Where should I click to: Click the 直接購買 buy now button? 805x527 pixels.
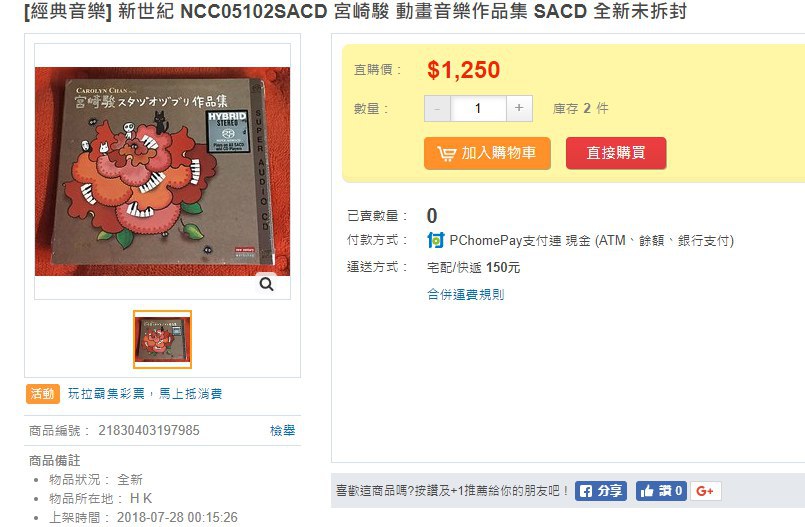616,153
